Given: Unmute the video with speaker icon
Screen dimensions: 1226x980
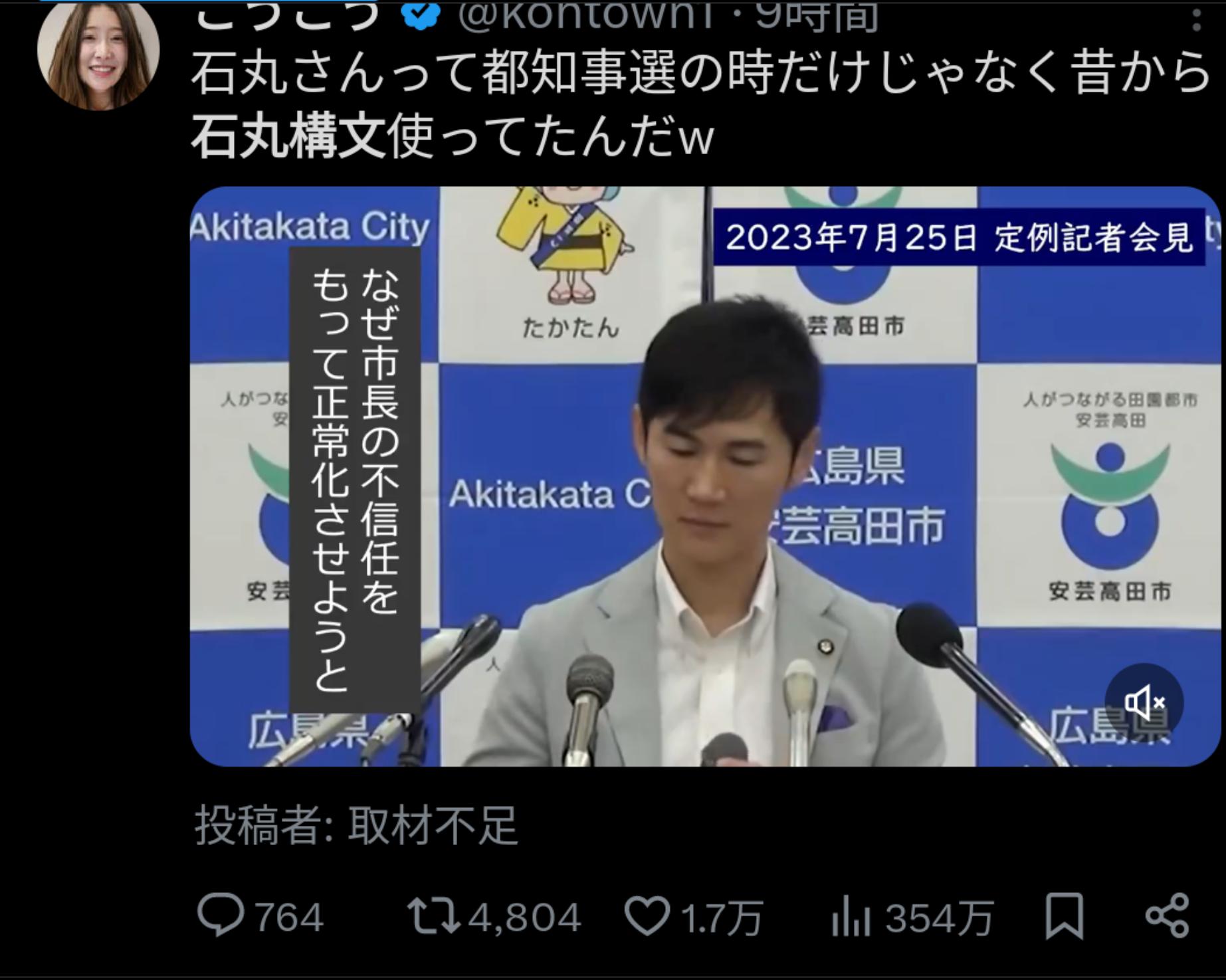Looking at the screenshot, I should point(1144,703).
